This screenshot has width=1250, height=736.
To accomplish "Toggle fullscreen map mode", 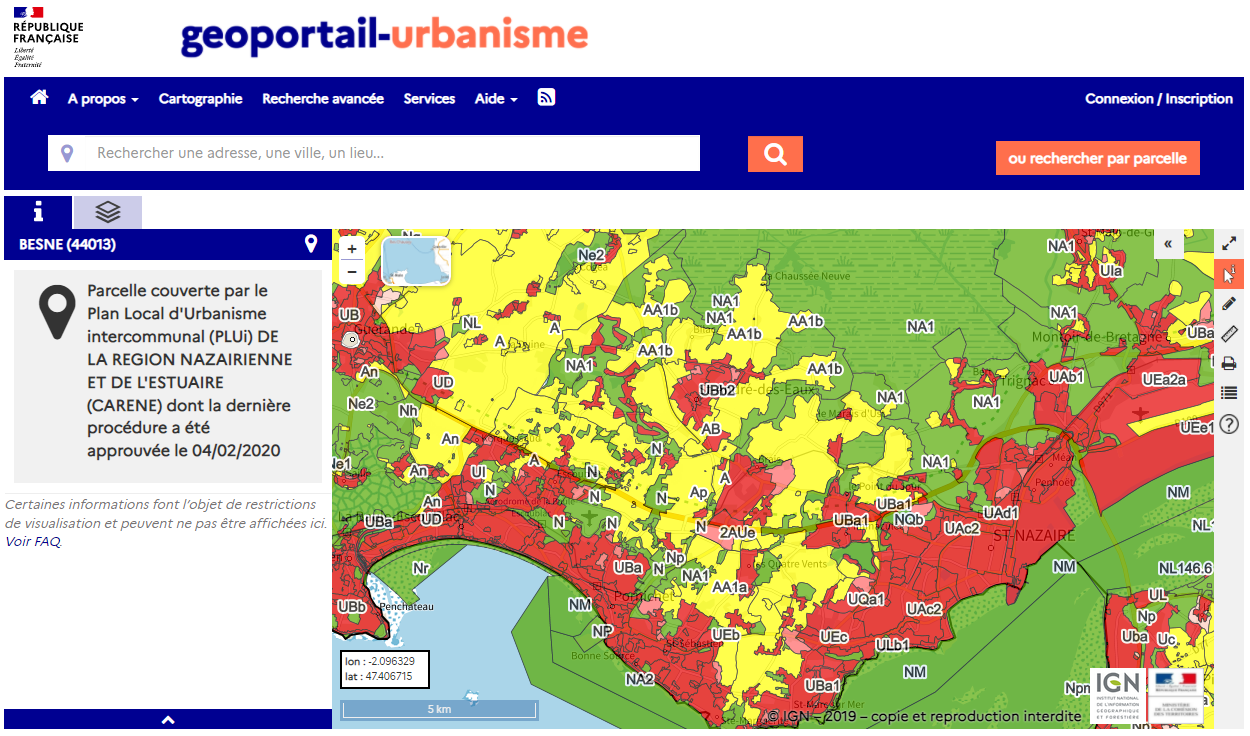I will pyautogui.click(x=1229, y=243).
